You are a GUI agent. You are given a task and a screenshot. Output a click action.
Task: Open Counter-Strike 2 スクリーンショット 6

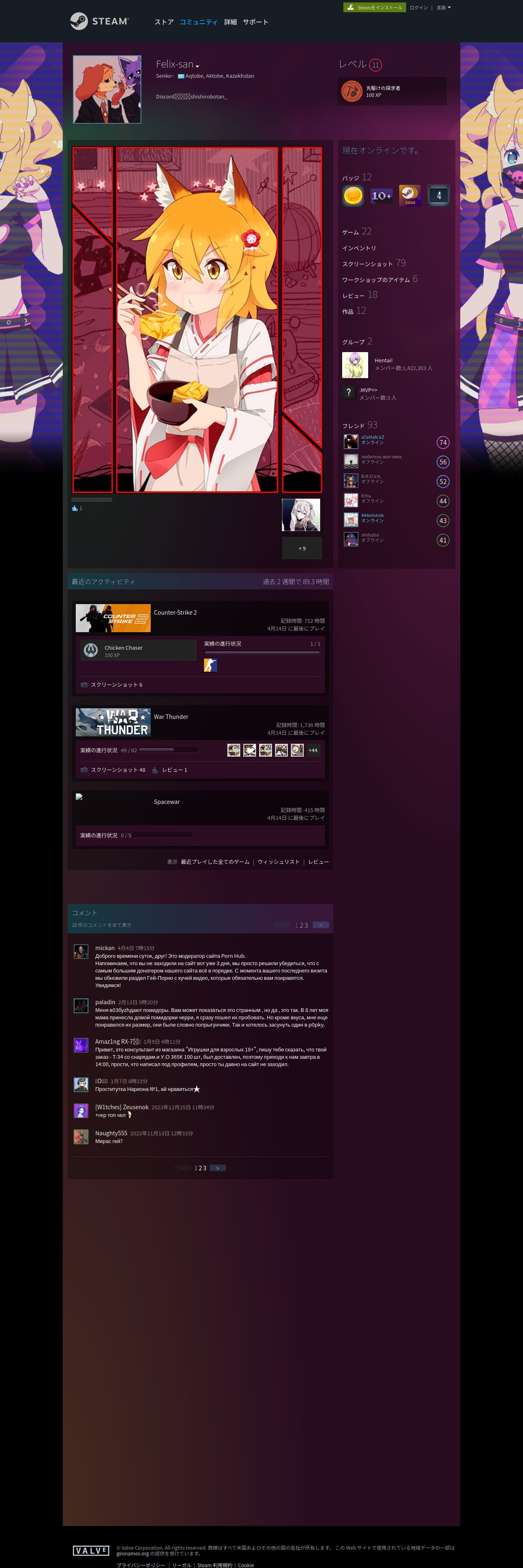(x=116, y=685)
